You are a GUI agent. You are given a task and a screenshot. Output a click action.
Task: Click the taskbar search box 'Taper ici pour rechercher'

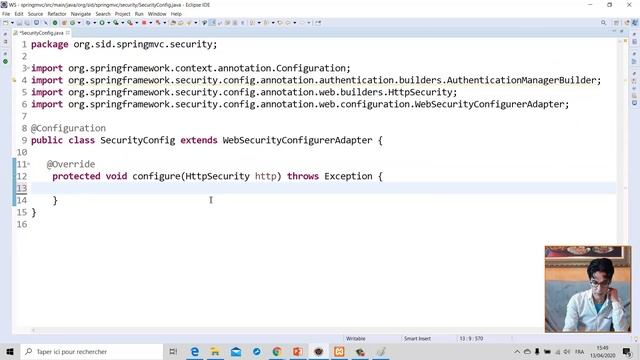click(x=91, y=351)
